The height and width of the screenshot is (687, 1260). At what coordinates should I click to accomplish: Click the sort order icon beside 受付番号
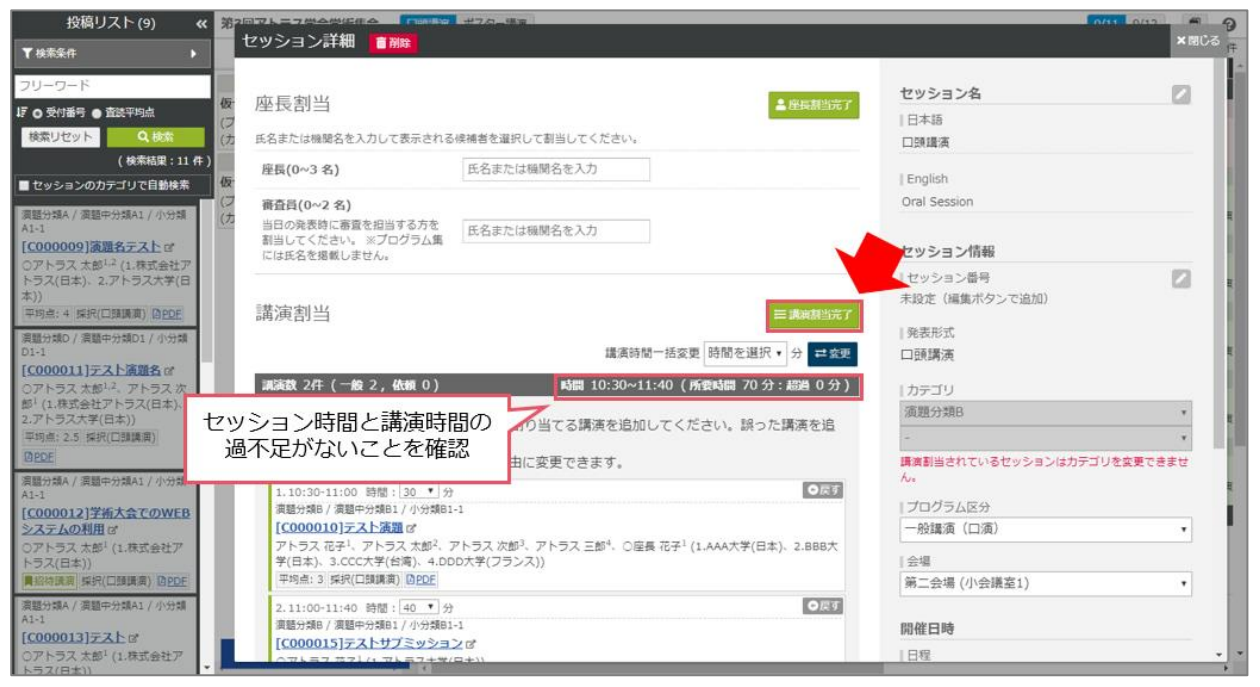(20, 111)
